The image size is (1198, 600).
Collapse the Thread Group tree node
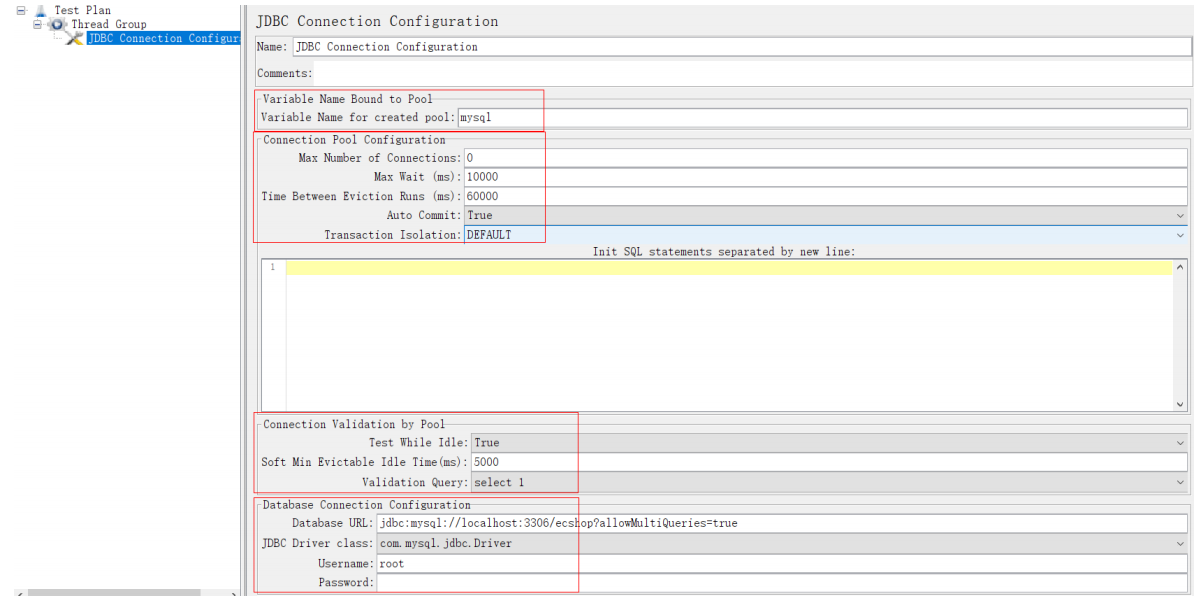[37, 24]
